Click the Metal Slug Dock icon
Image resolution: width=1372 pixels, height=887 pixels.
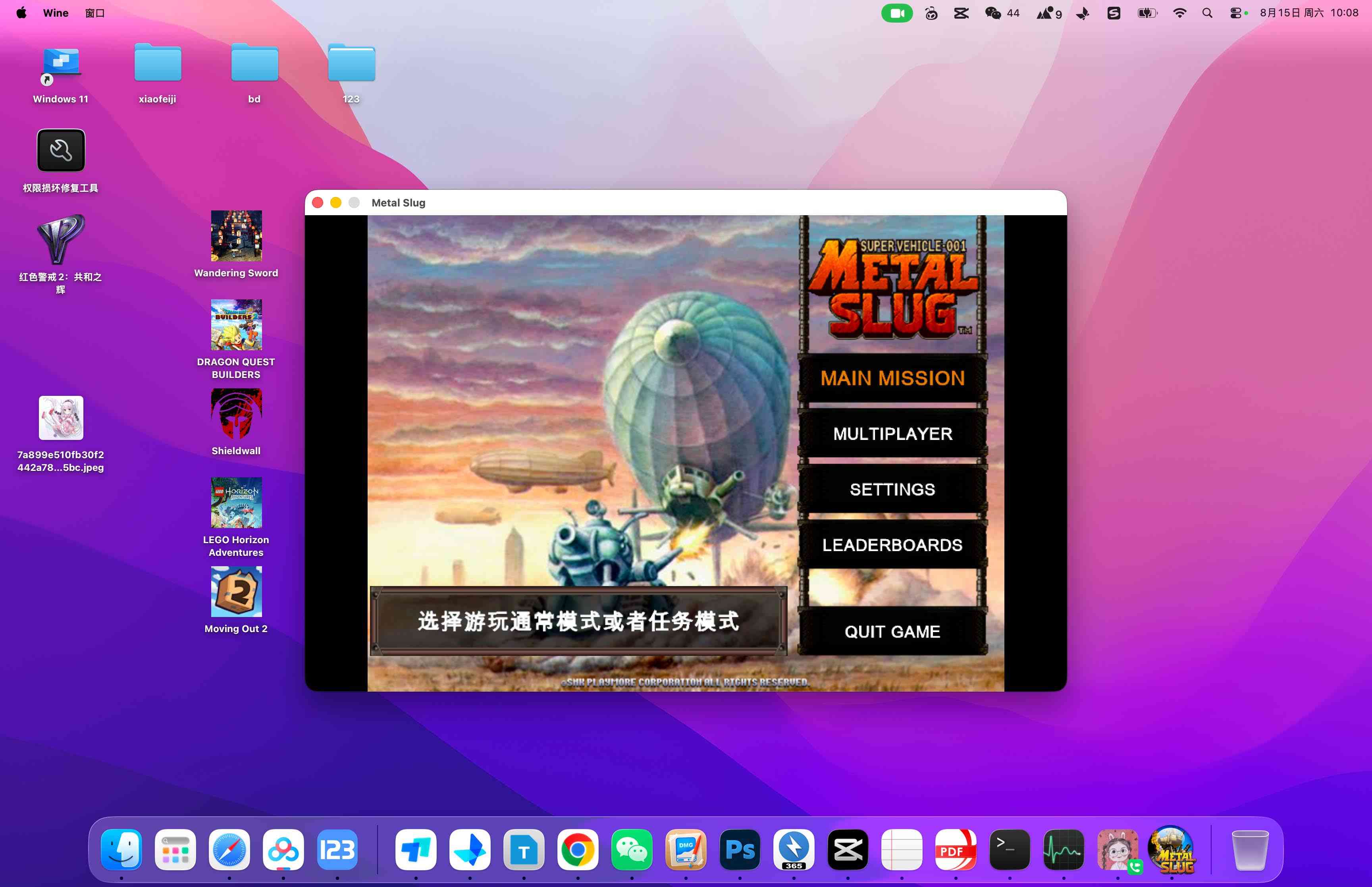pos(1172,850)
